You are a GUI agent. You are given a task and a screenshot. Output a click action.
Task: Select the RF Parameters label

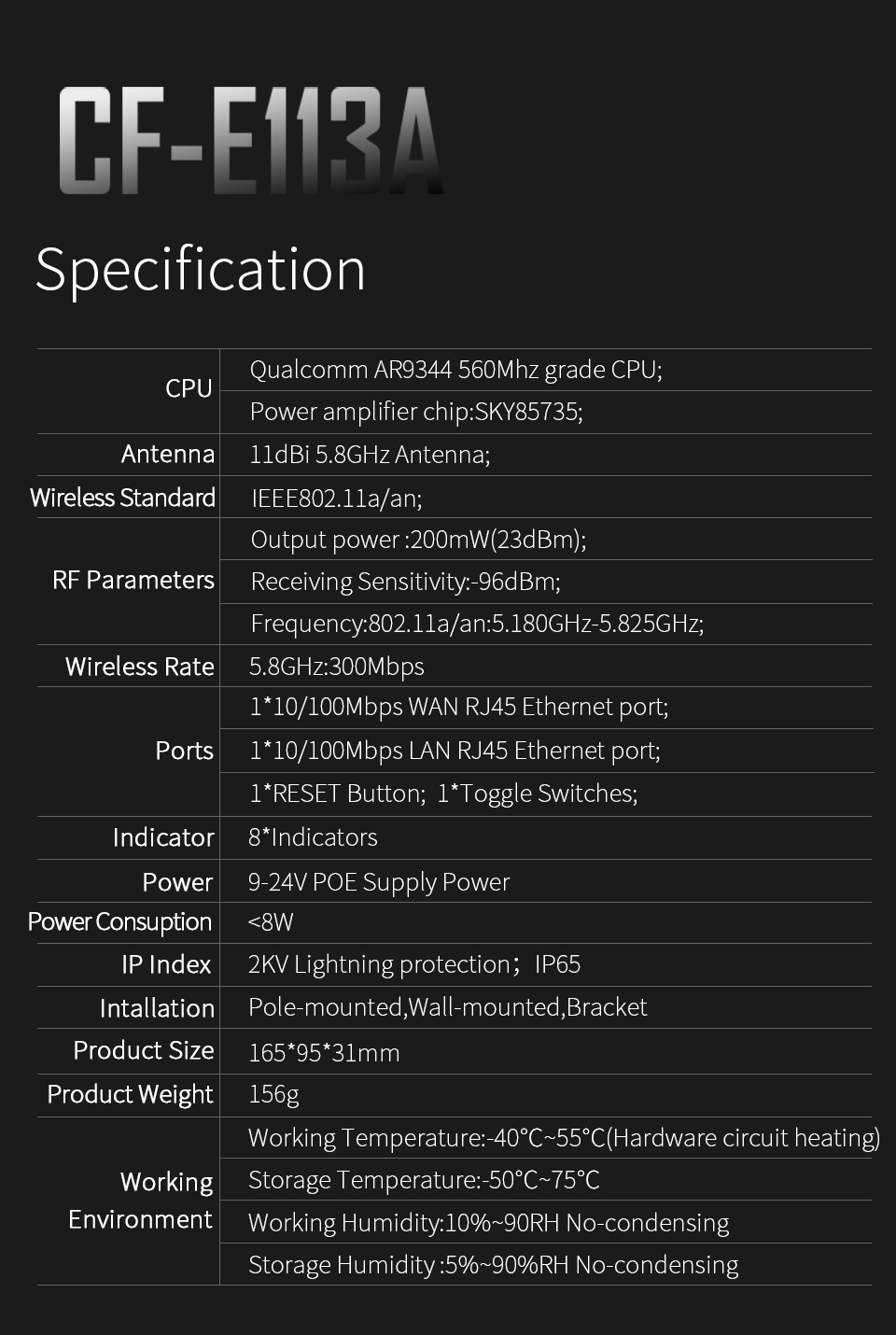click(x=133, y=580)
